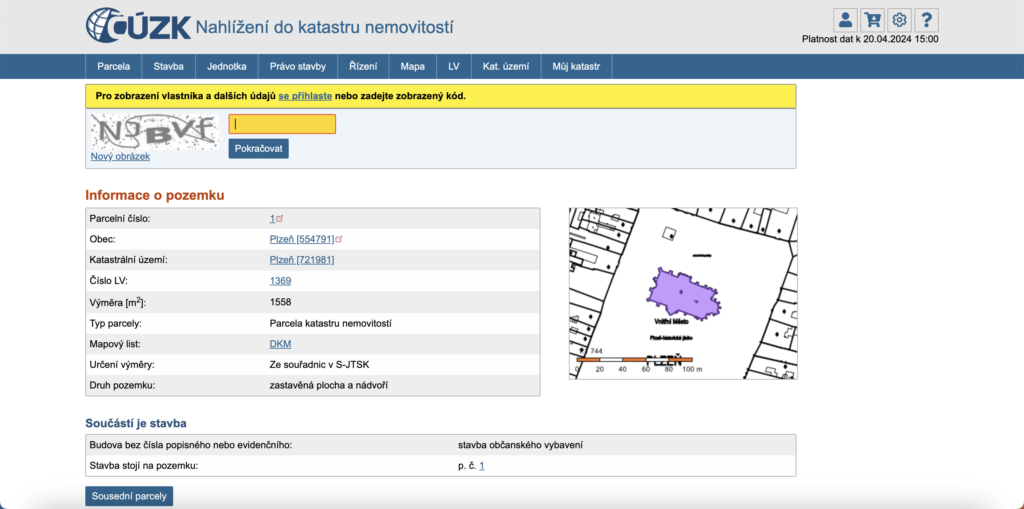The image size is (1024, 509).
Task: Open settings gear icon
Action: point(899,20)
